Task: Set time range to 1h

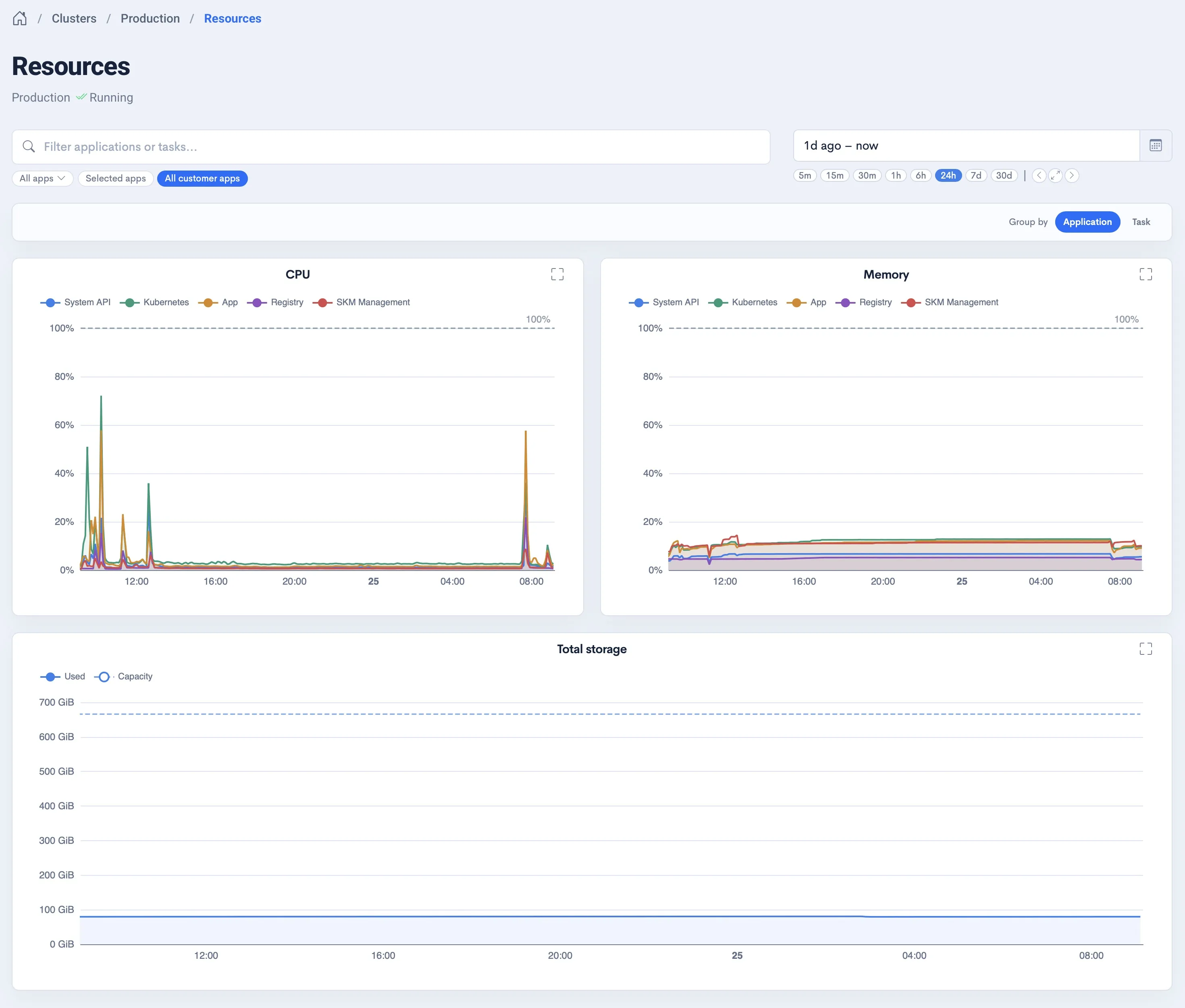Action: click(x=896, y=175)
